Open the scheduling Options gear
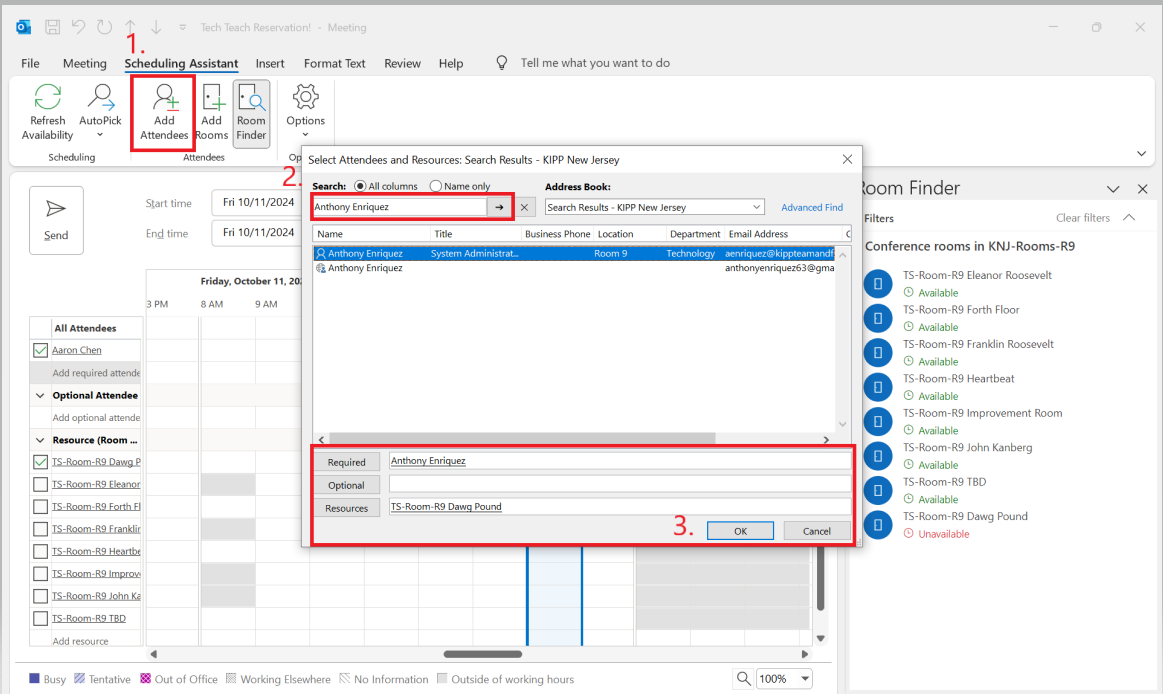This screenshot has height=694, width=1163. click(305, 98)
